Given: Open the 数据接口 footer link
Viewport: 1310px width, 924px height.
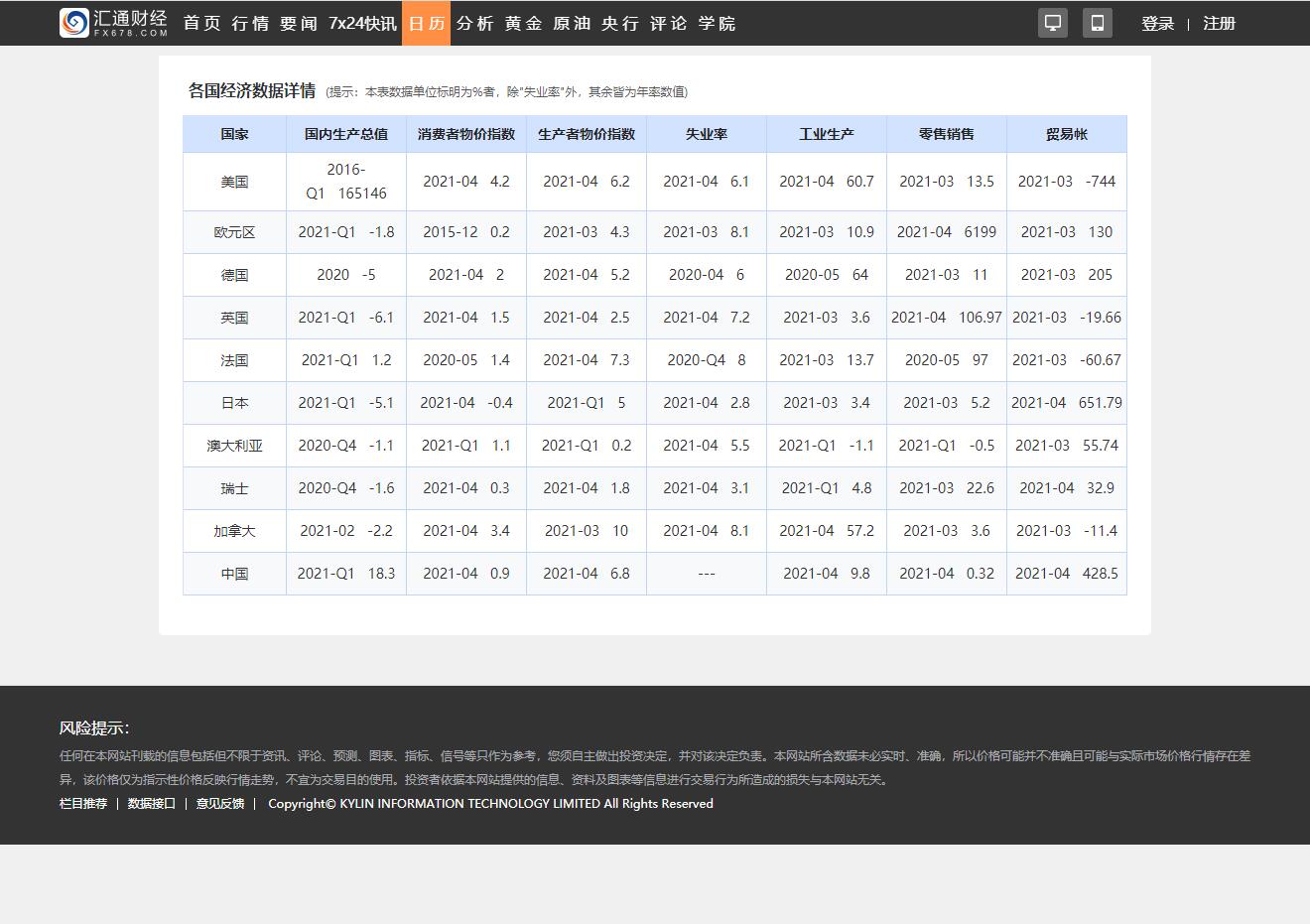Looking at the screenshot, I should point(152,804).
